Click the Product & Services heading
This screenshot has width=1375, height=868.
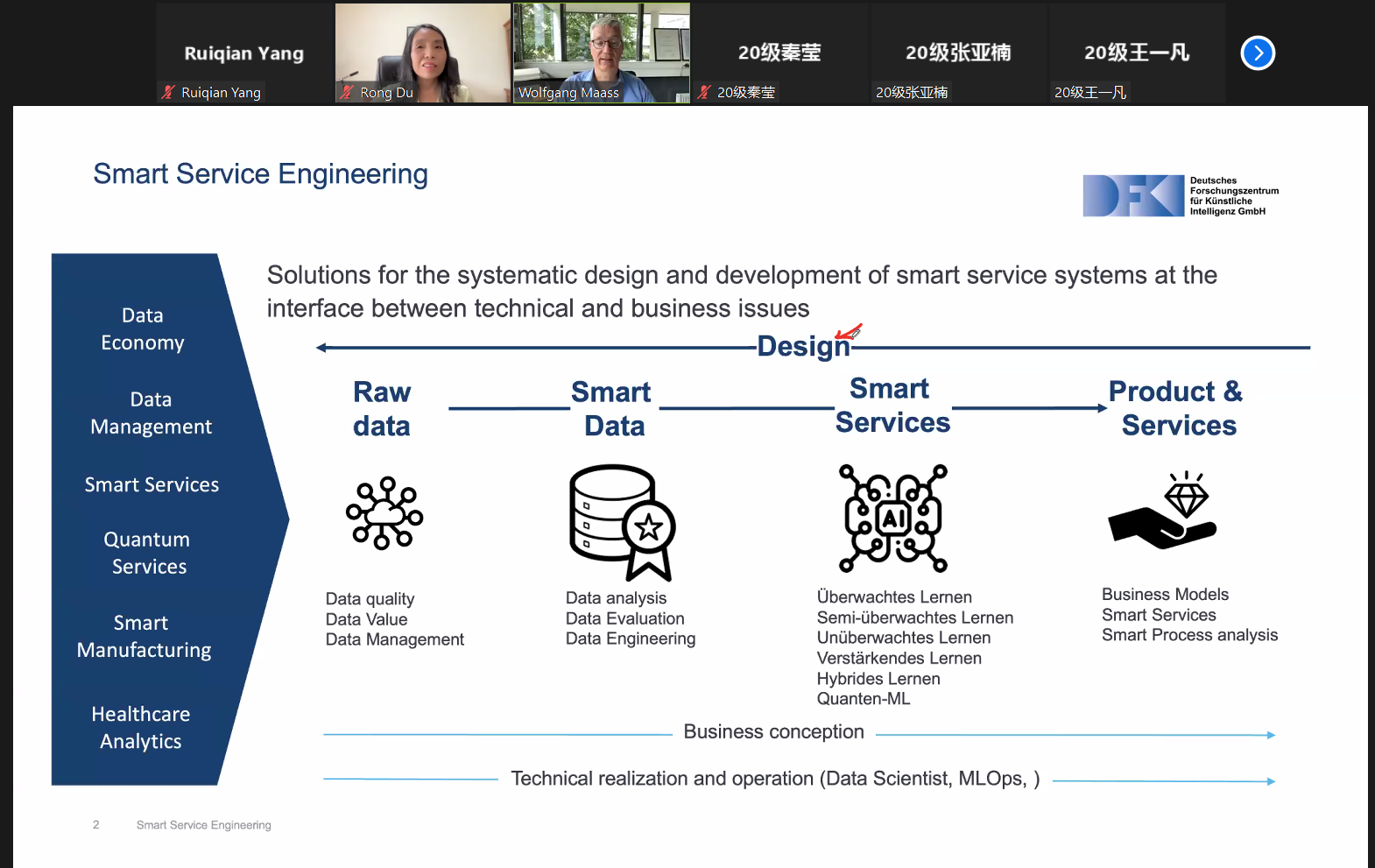coord(1176,408)
